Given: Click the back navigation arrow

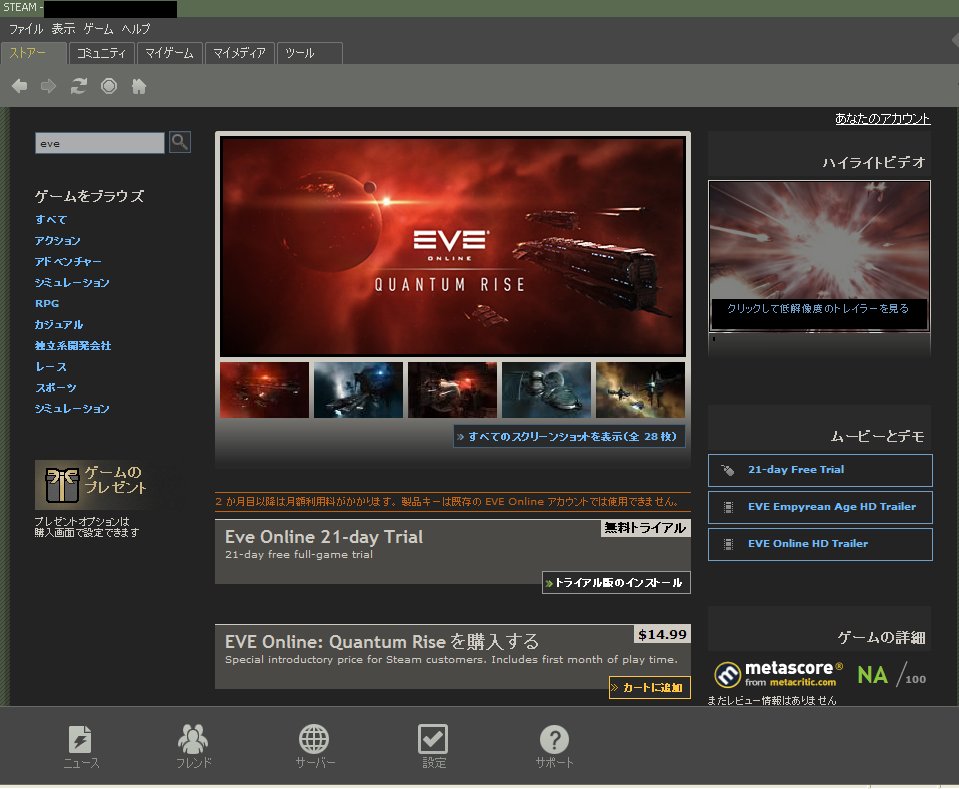Looking at the screenshot, I should click(19, 87).
